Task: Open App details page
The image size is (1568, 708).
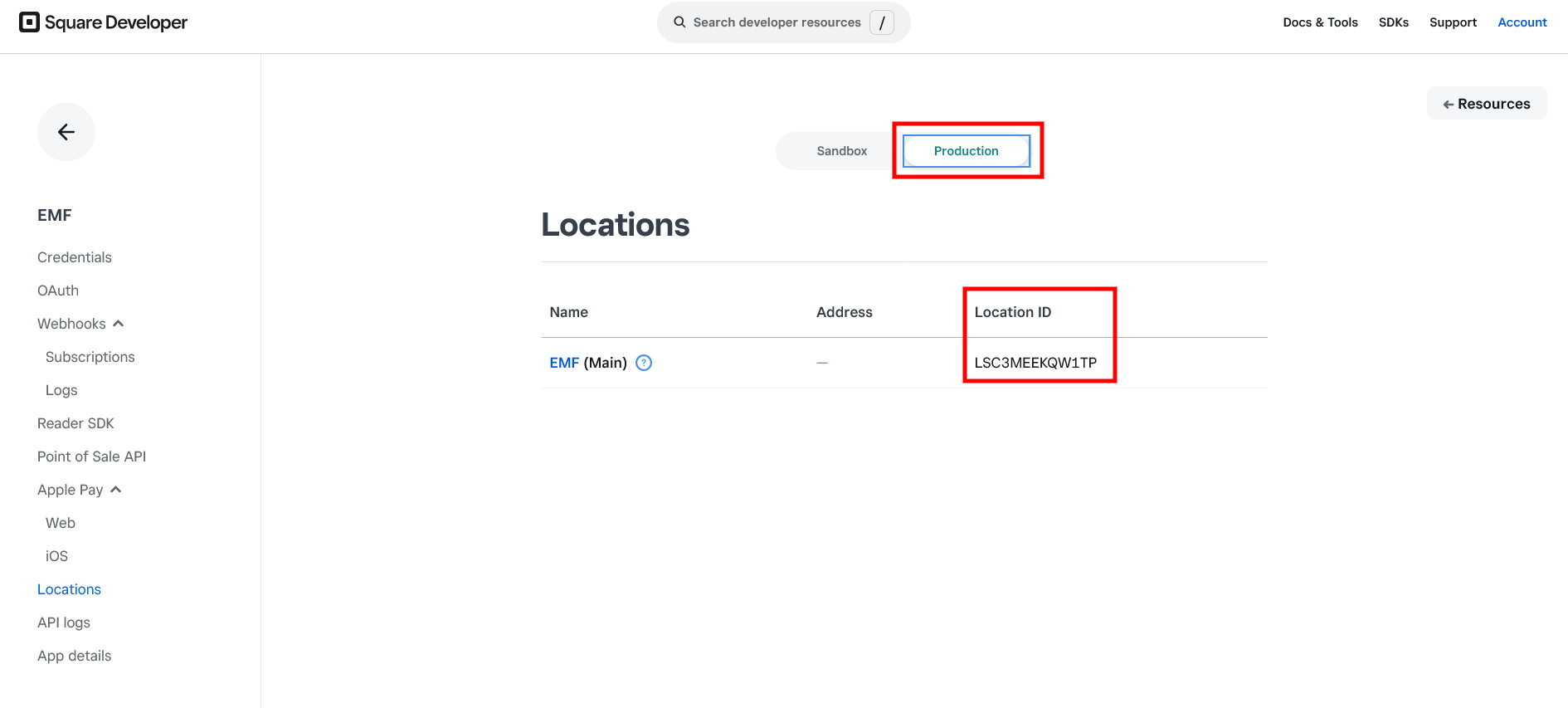Action: [x=75, y=656]
